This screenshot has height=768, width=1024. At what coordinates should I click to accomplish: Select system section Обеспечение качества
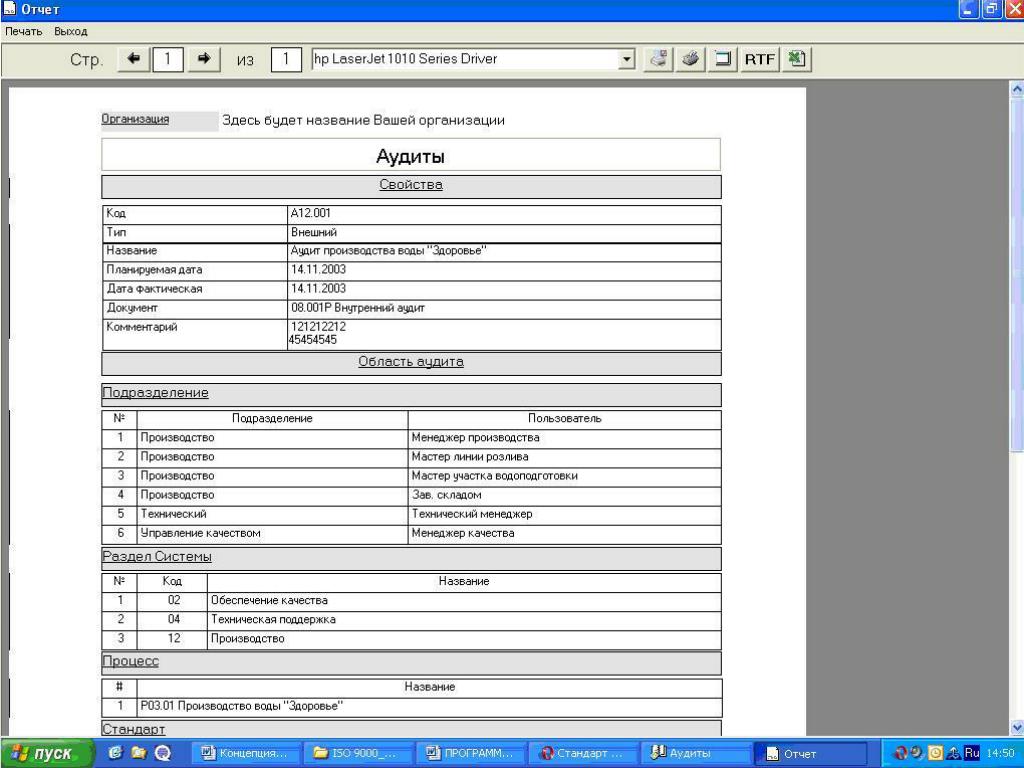click(269, 600)
